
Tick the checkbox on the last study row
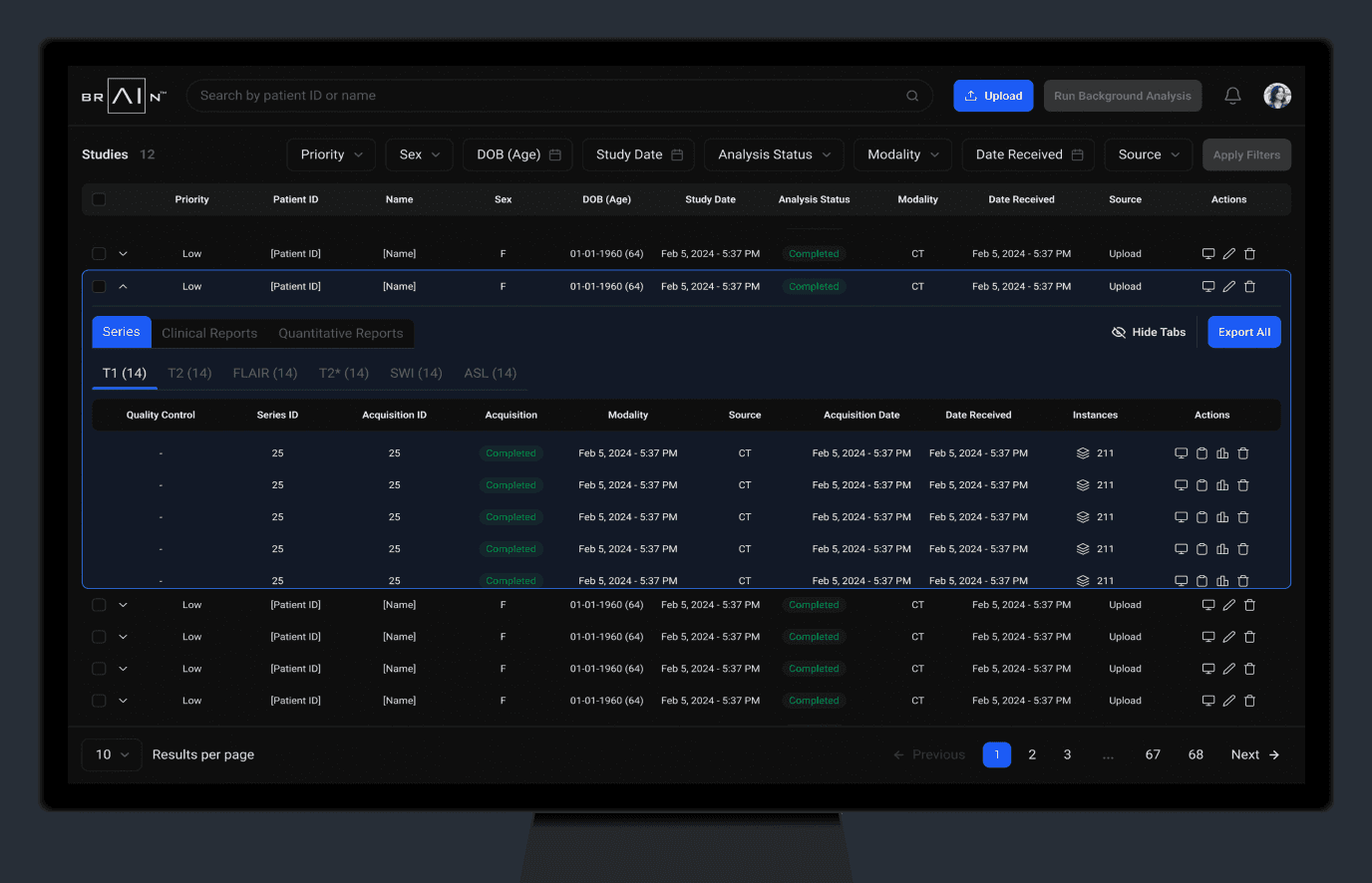click(x=98, y=700)
